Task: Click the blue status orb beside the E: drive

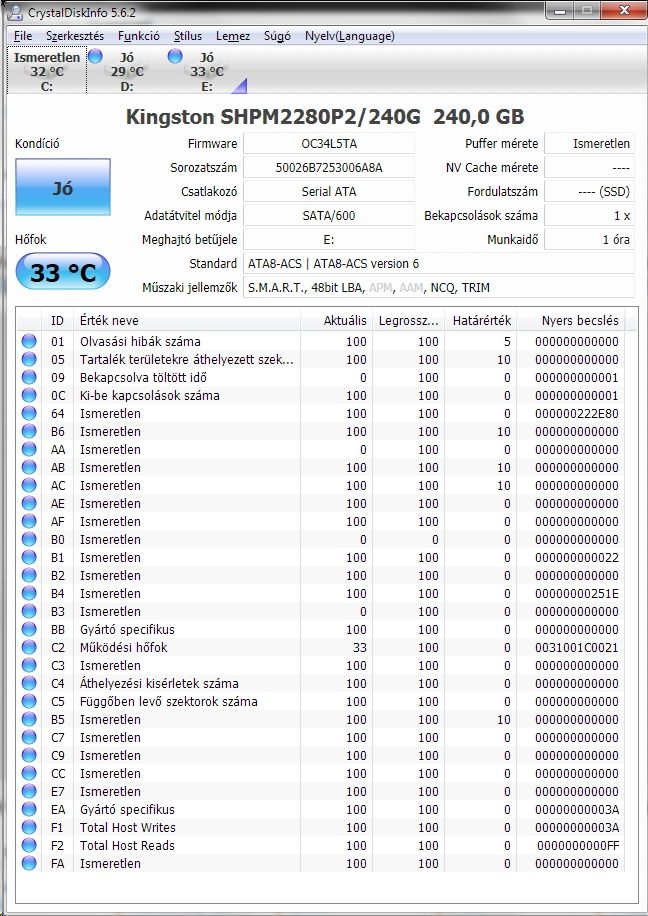Action: 175,57
